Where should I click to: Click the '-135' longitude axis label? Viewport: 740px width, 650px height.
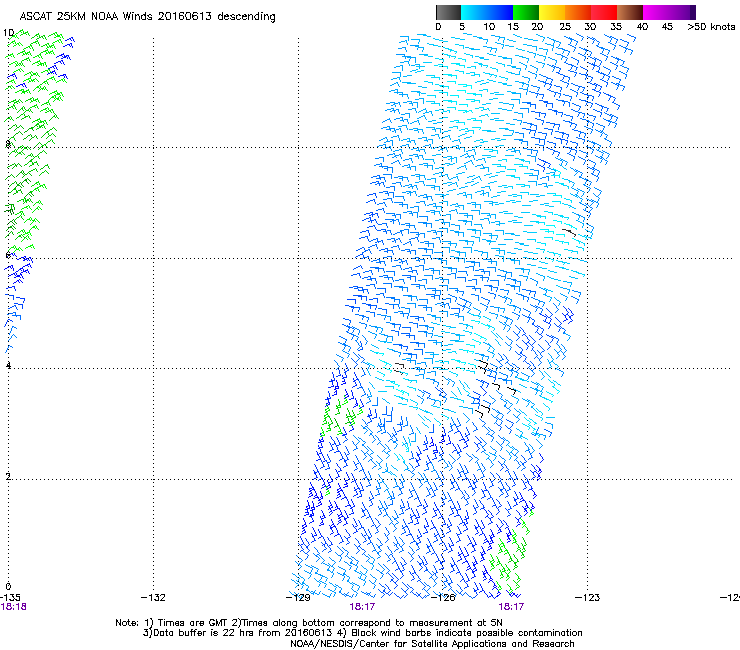pyautogui.click(x=10, y=598)
